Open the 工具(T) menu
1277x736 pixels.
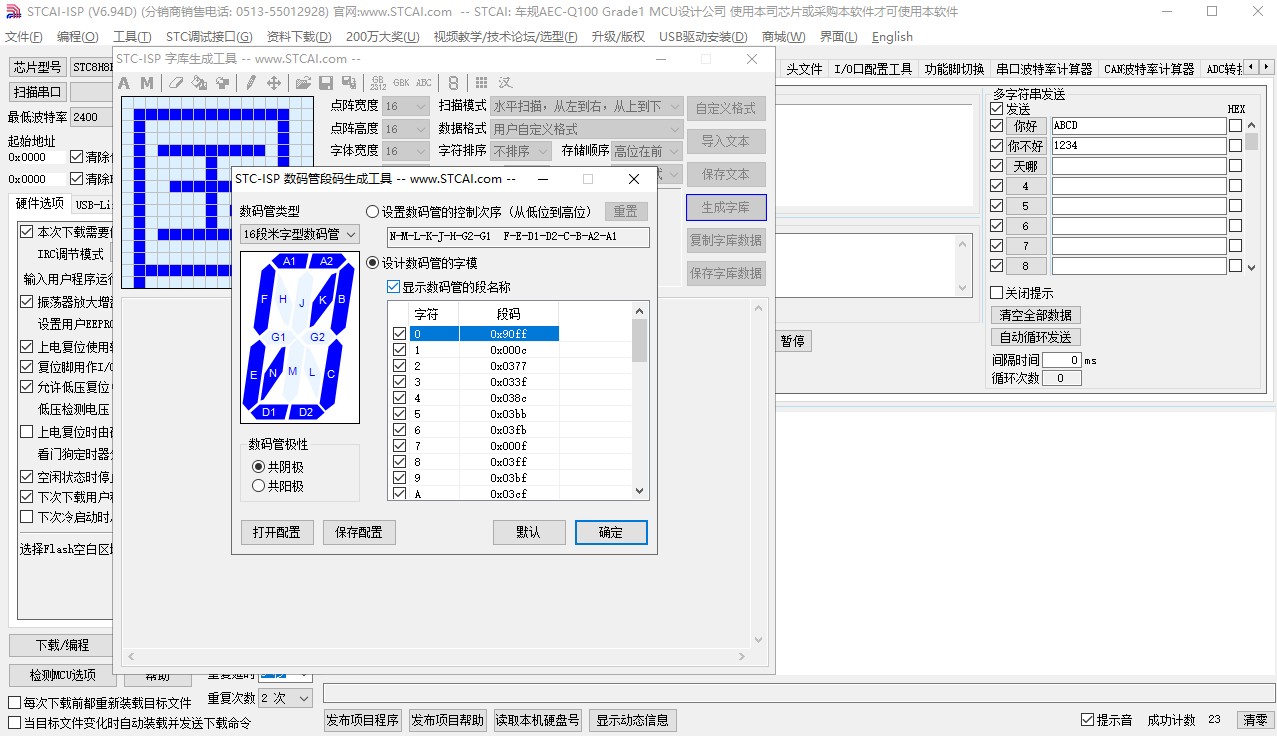132,37
